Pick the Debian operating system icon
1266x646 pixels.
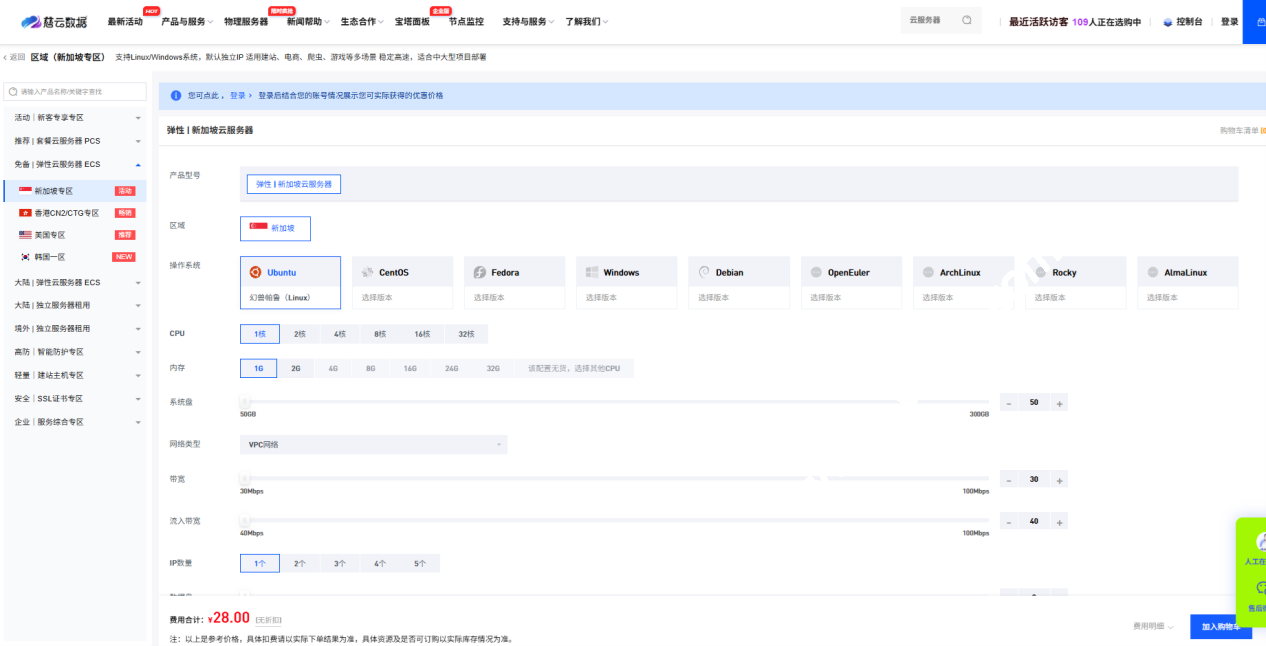click(x=704, y=272)
